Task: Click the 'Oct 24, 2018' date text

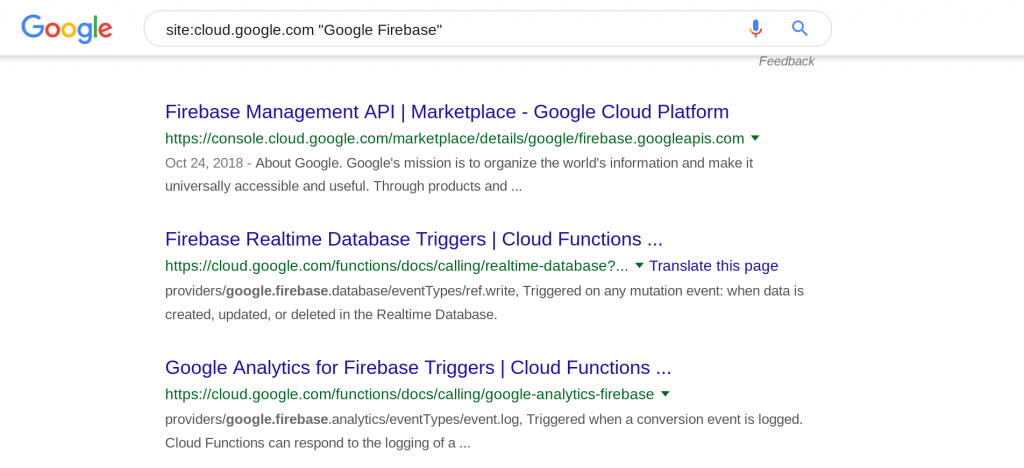Action: click(x=205, y=163)
